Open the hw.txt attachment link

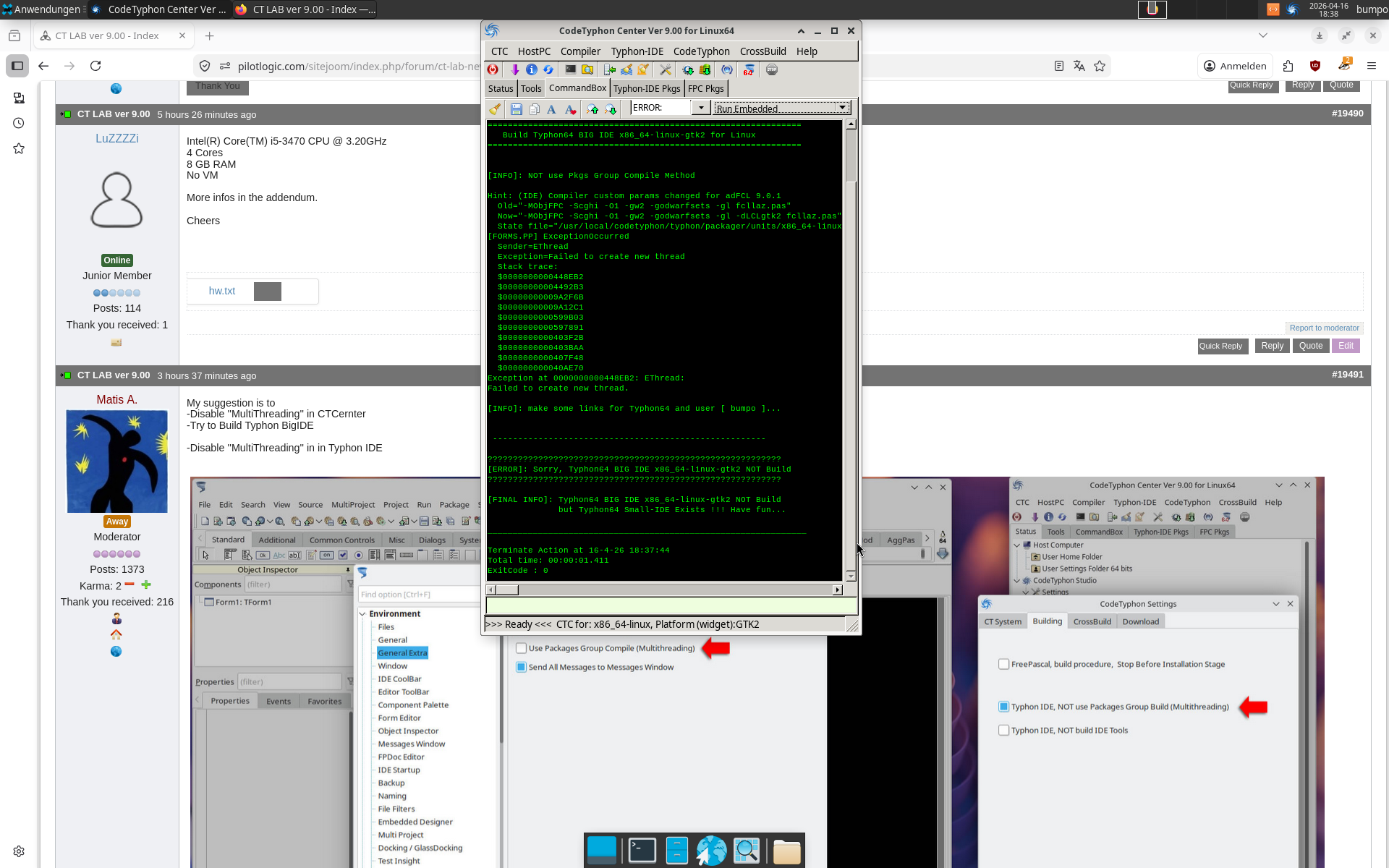tap(222, 291)
